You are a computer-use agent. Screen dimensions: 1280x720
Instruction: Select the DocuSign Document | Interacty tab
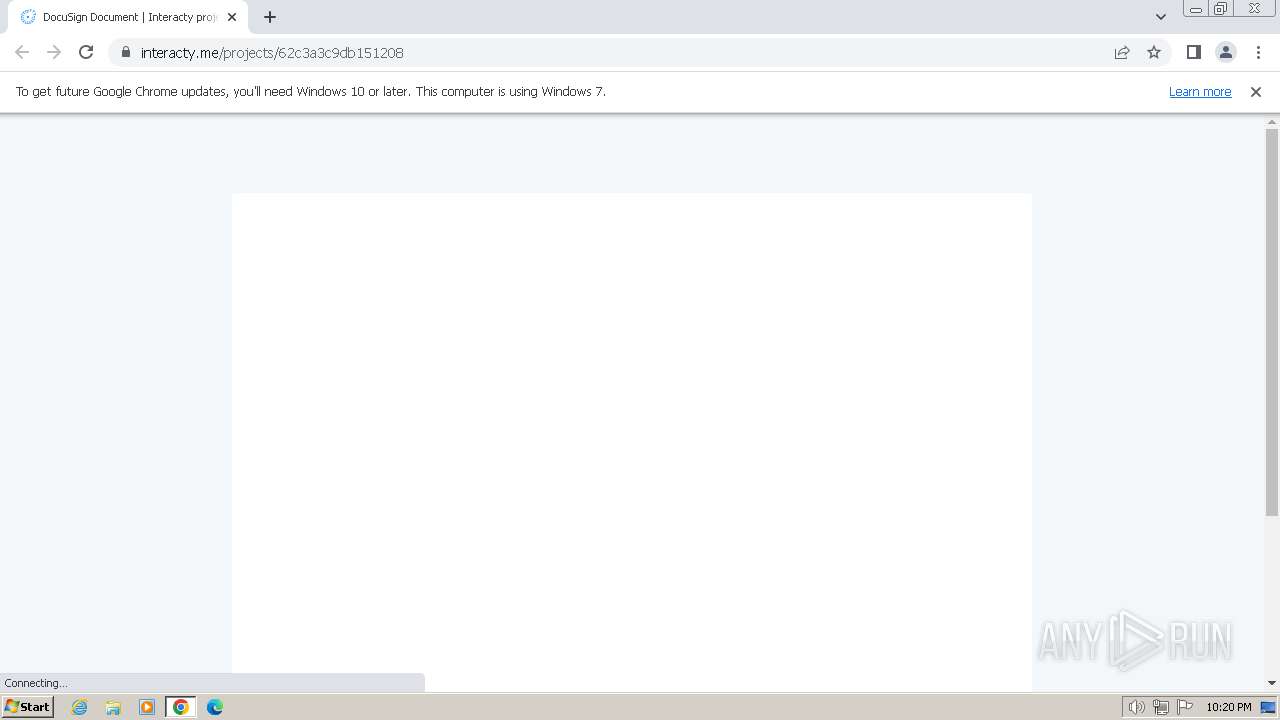pyautogui.click(x=128, y=17)
